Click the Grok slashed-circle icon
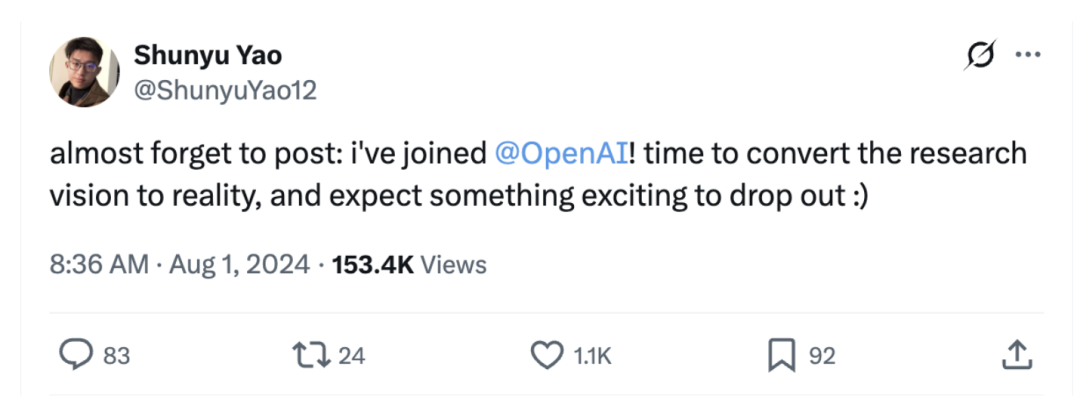Image resolution: width=1080 pixels, height=400 pixels. (979, 57)
